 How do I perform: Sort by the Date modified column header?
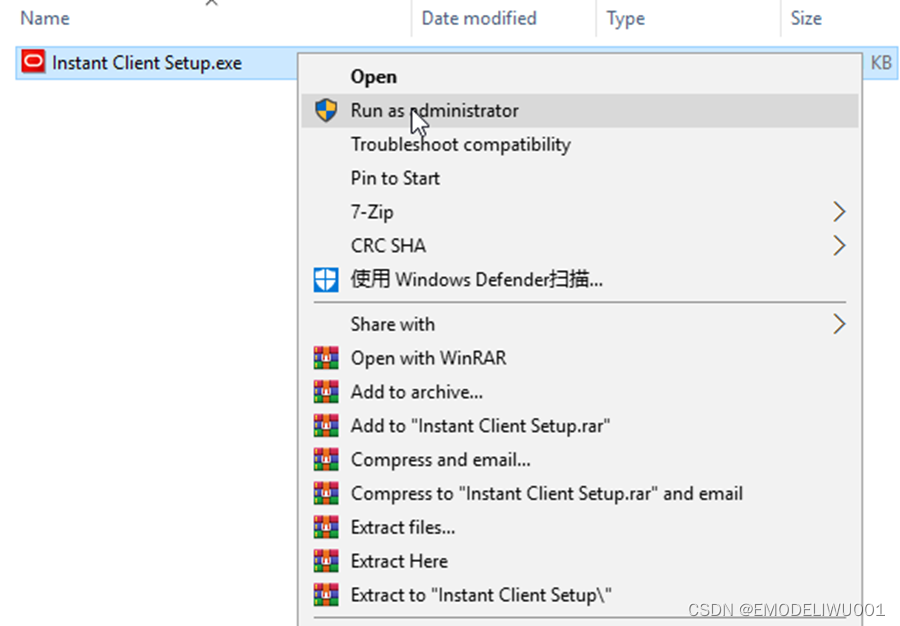click(479, 18)
